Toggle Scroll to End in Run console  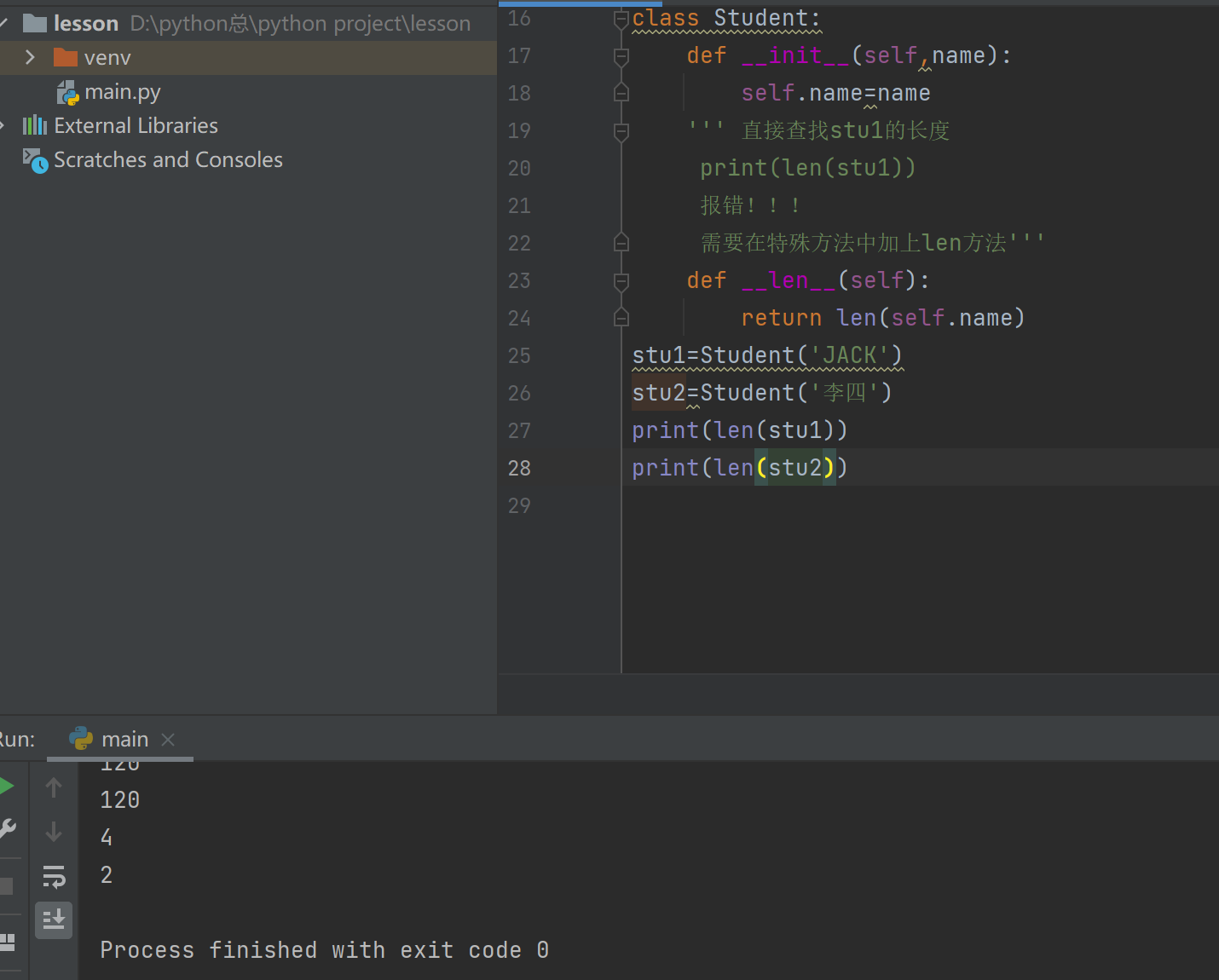pos(54,920)
